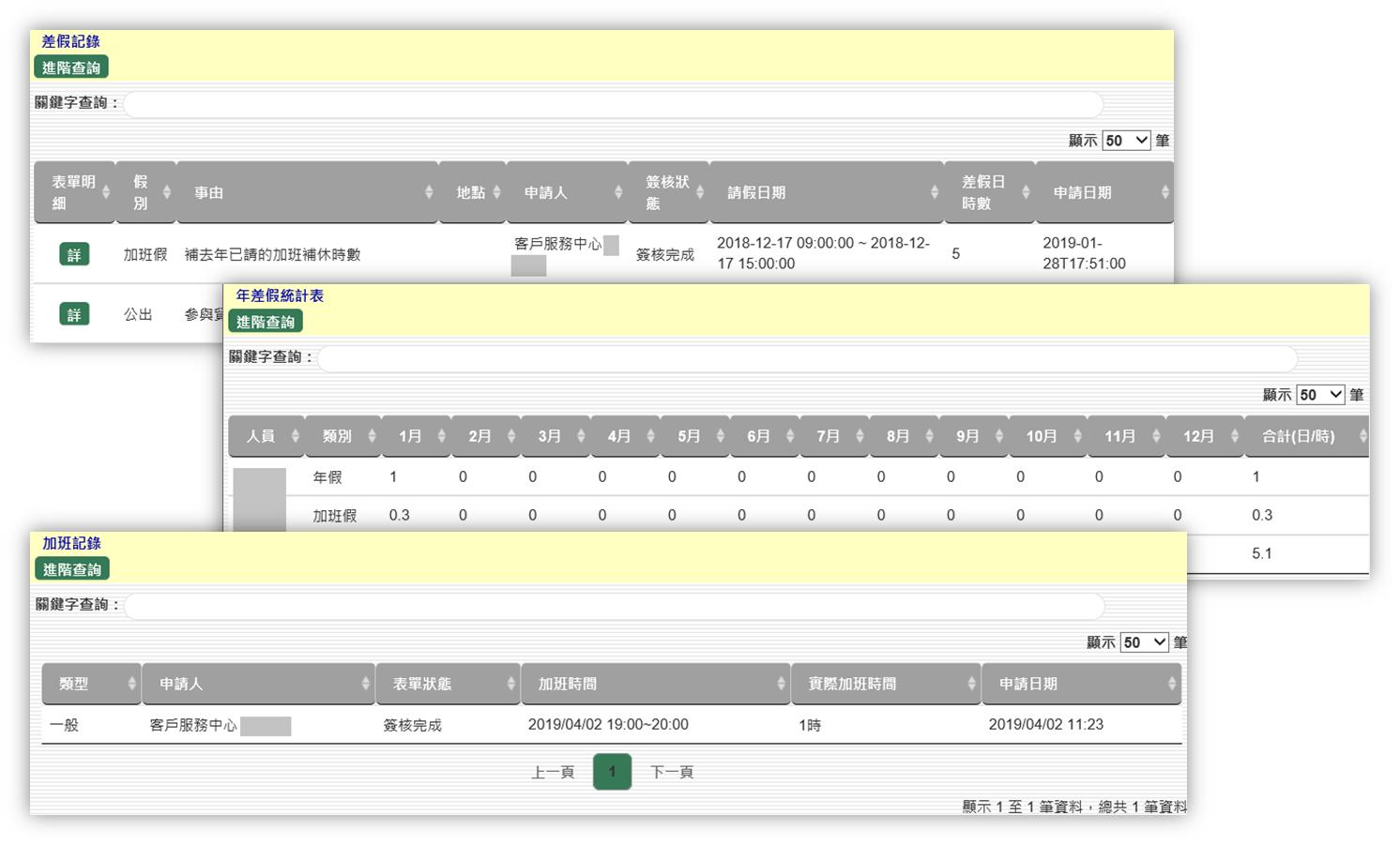Sort by 假別 column

pos(145,192)
